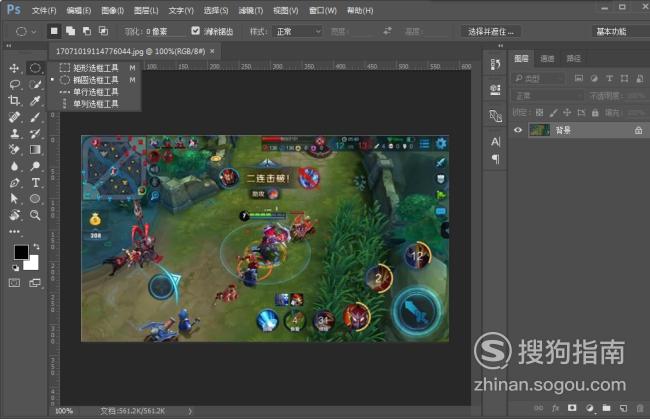This screenshot has height=419, width=650.
Task: Select the Path Selection arrow tool
Action: (14, 199)
